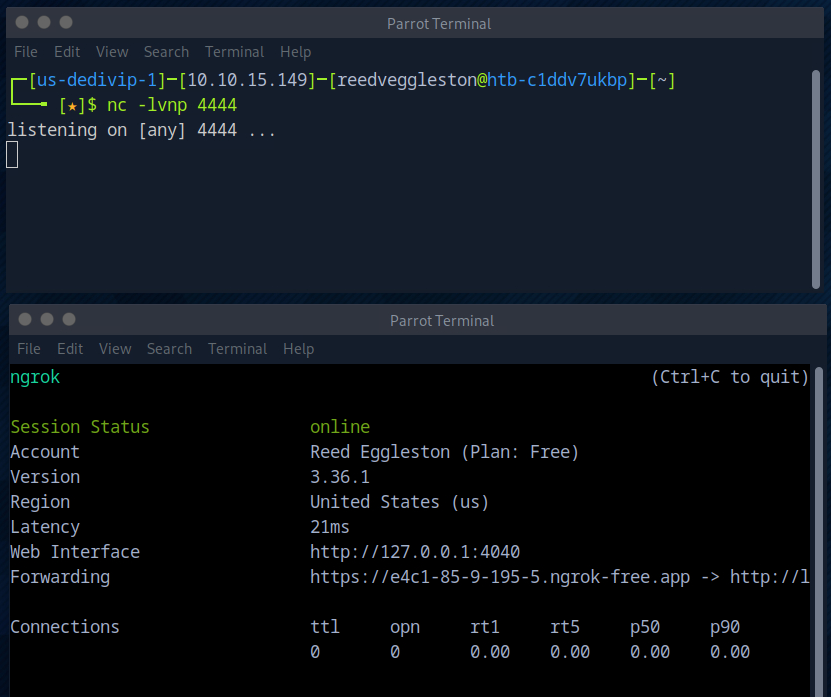This screenshot has height=697, width=831.
Task: Open Terminal menu in the nc listener terminal
Action: tap(234, 52)
